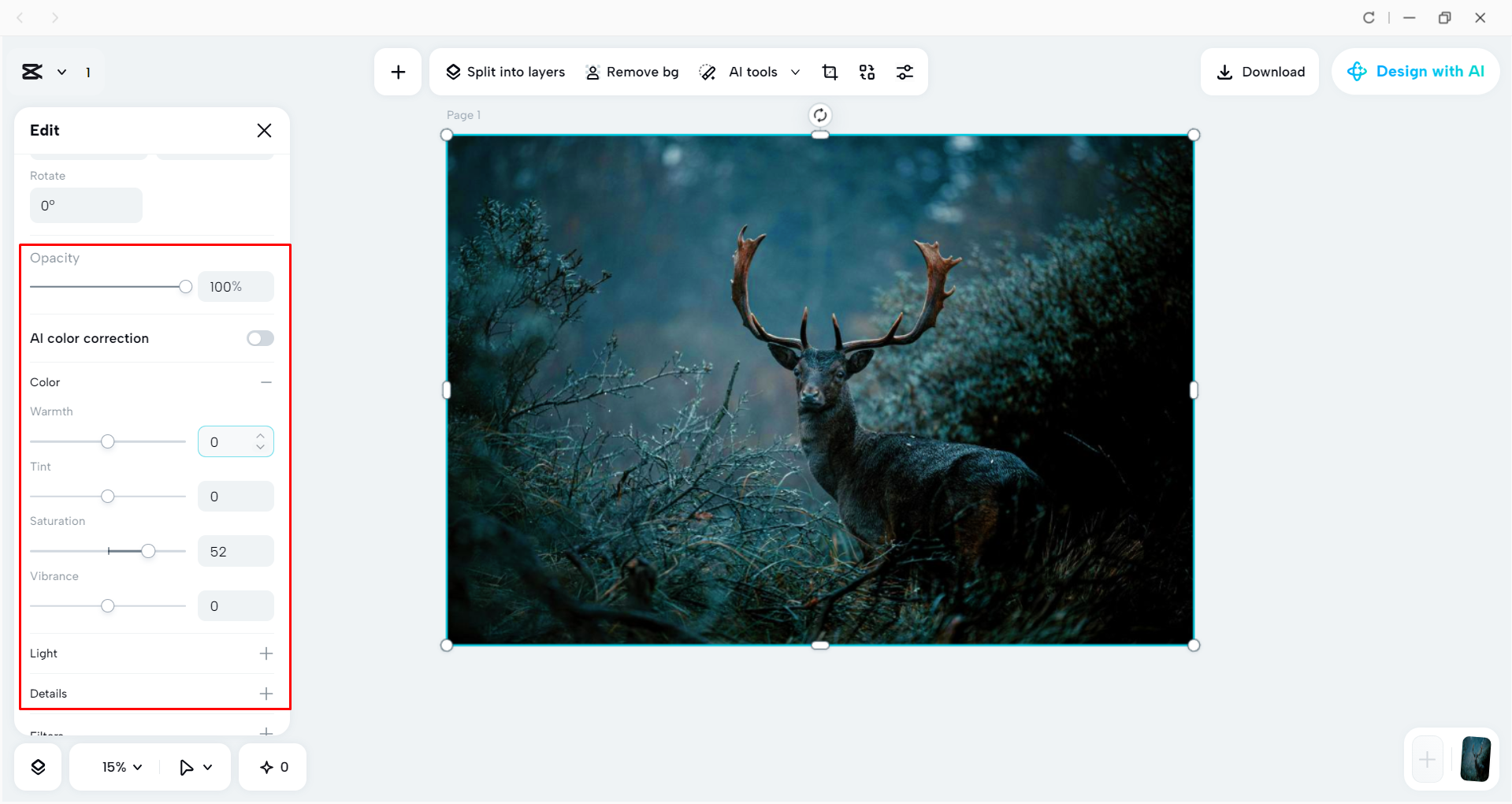Click the sparkle credits icon at bottom right

point(272,766)
